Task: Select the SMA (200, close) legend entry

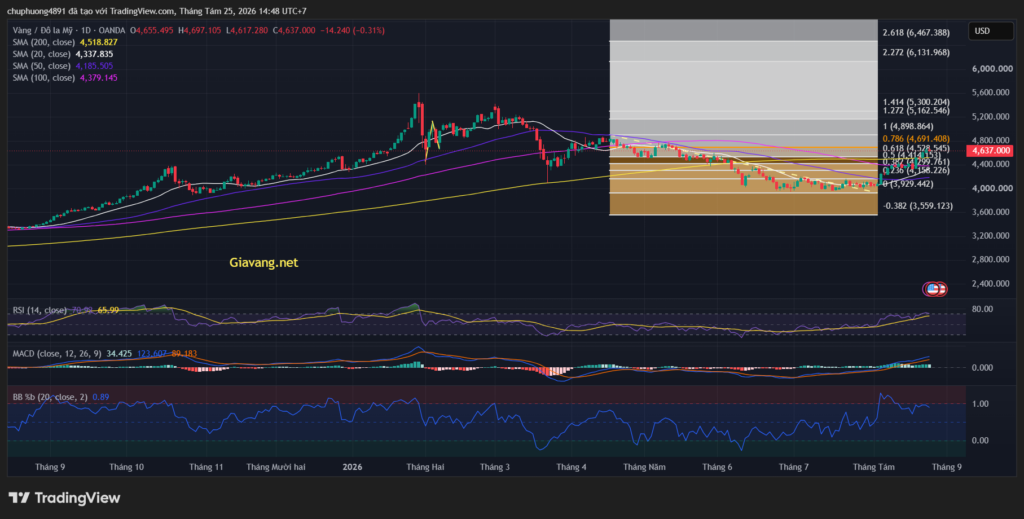Action: pos(44,42)
